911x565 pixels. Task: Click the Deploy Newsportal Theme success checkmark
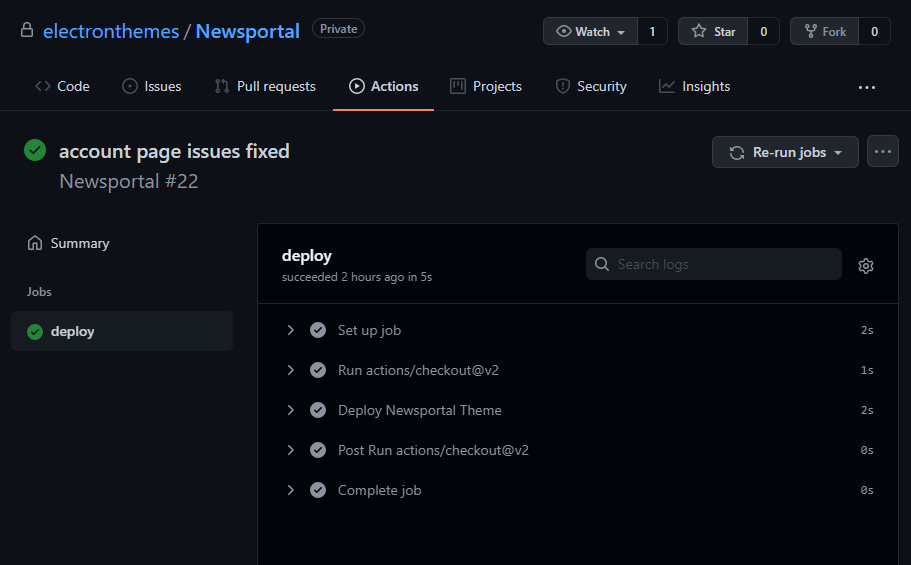(318, 410)
